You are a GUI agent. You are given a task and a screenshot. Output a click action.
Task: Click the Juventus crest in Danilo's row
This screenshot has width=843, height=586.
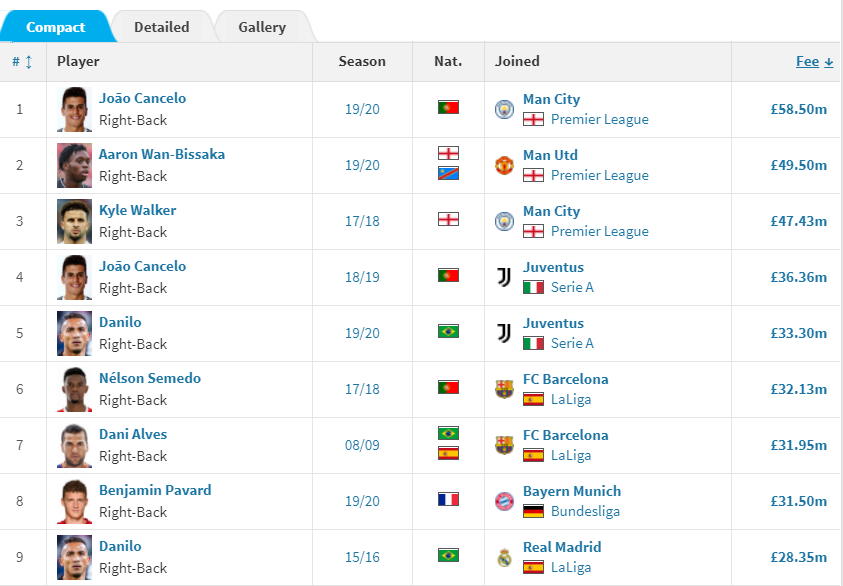coord(504,333)
